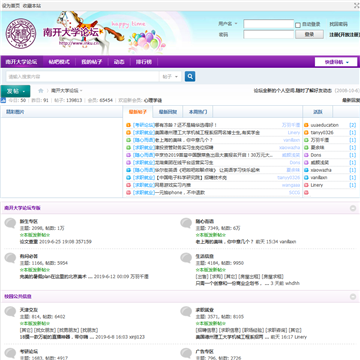The image size is (360, 360).
Task: Click the red rank icon beside Linery in active list
Action: click(306, 185)
